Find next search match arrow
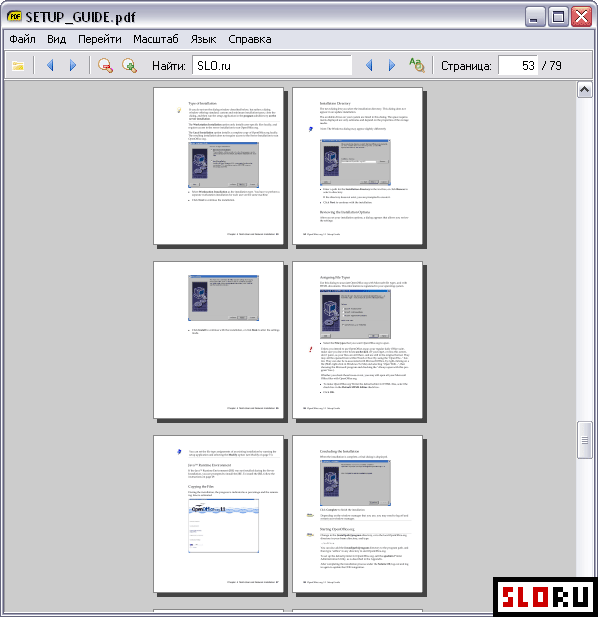 point(392,65)
